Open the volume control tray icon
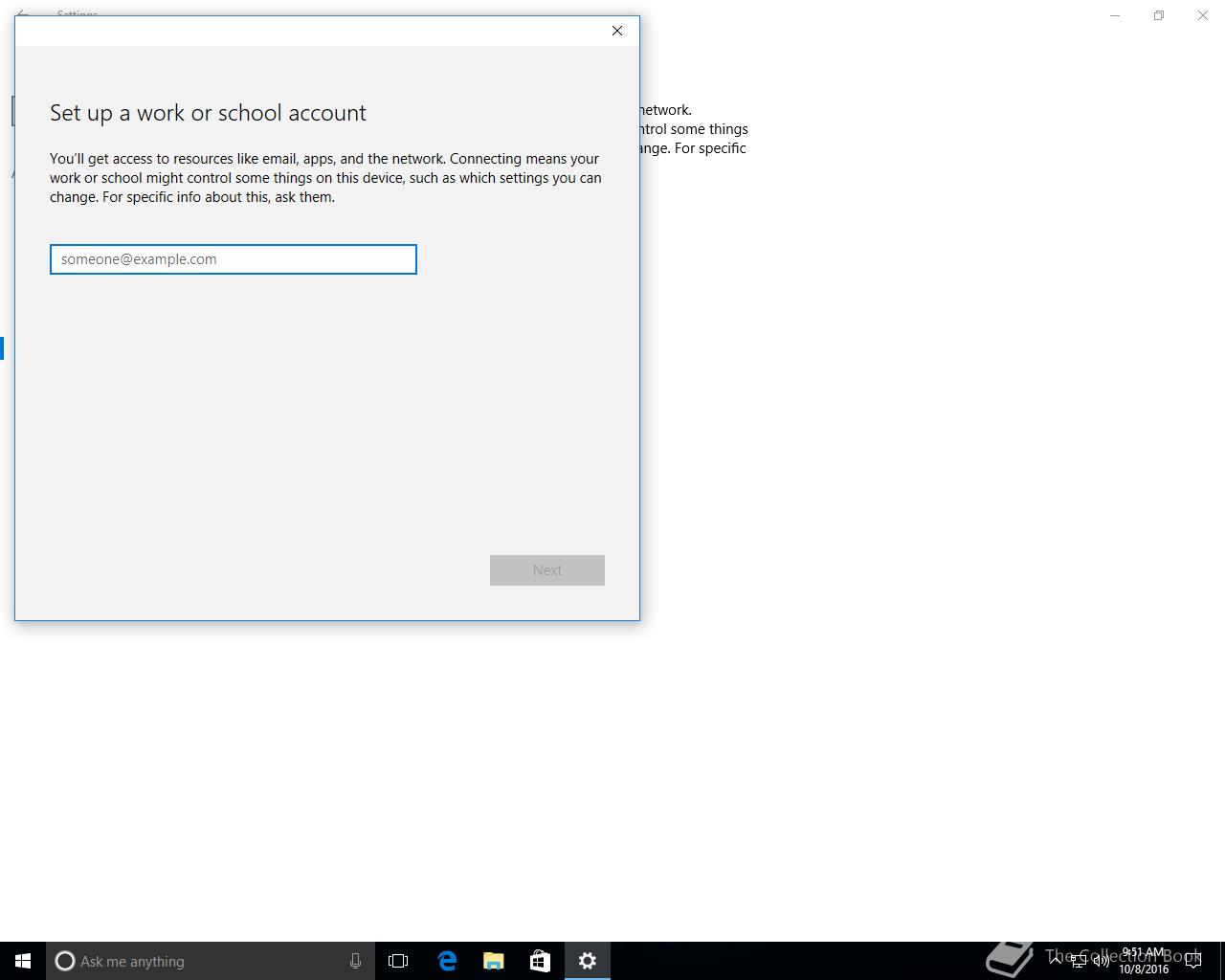1225x980 pixels. click(x=1102, y=961)
